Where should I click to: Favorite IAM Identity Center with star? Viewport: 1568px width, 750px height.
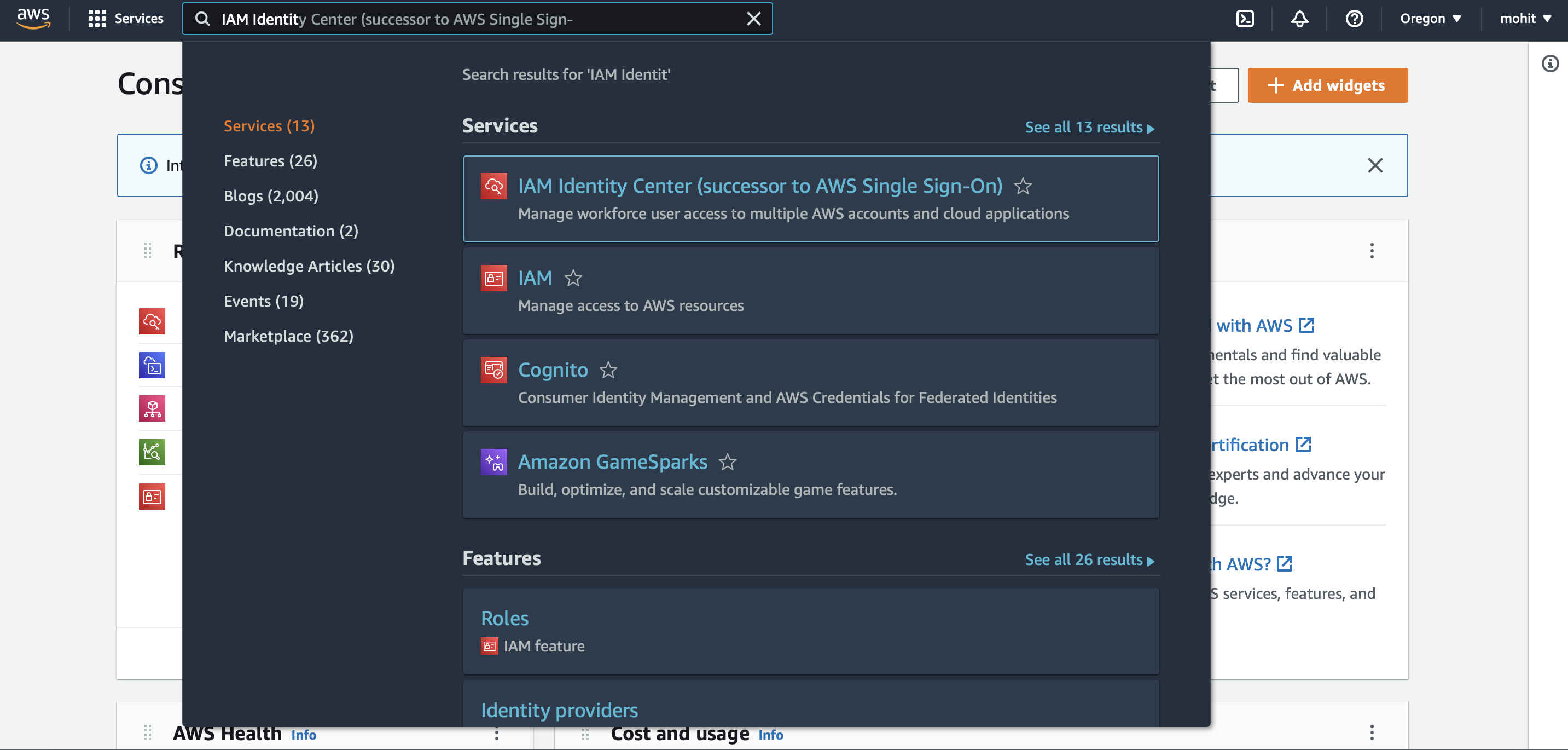click(x=1023, y=186)
